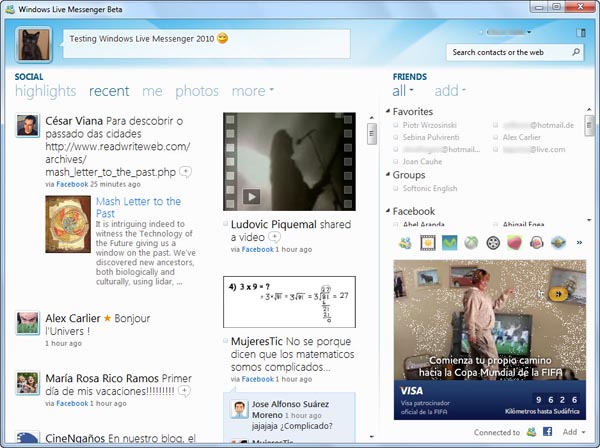Expand the 'add' dropdown under Friends
Screen dimensions: 600x448
[450, 91]
